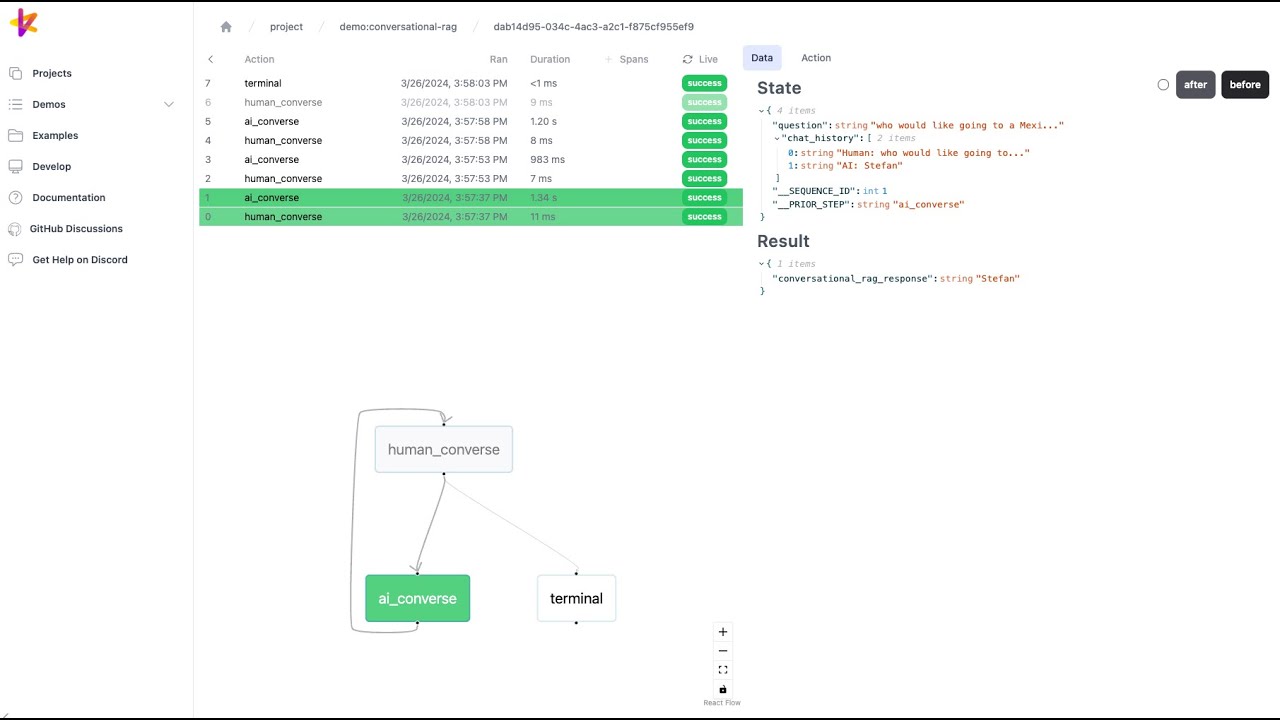Switch state view to after

pos(1195,84)
